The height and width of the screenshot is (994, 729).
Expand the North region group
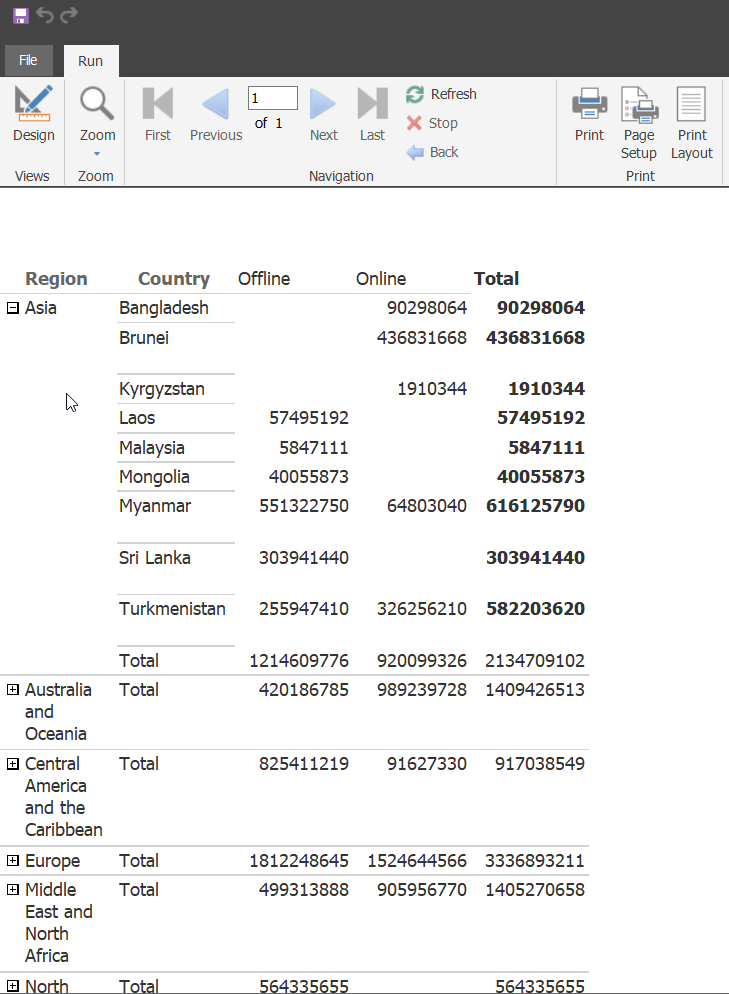[13, 986]
